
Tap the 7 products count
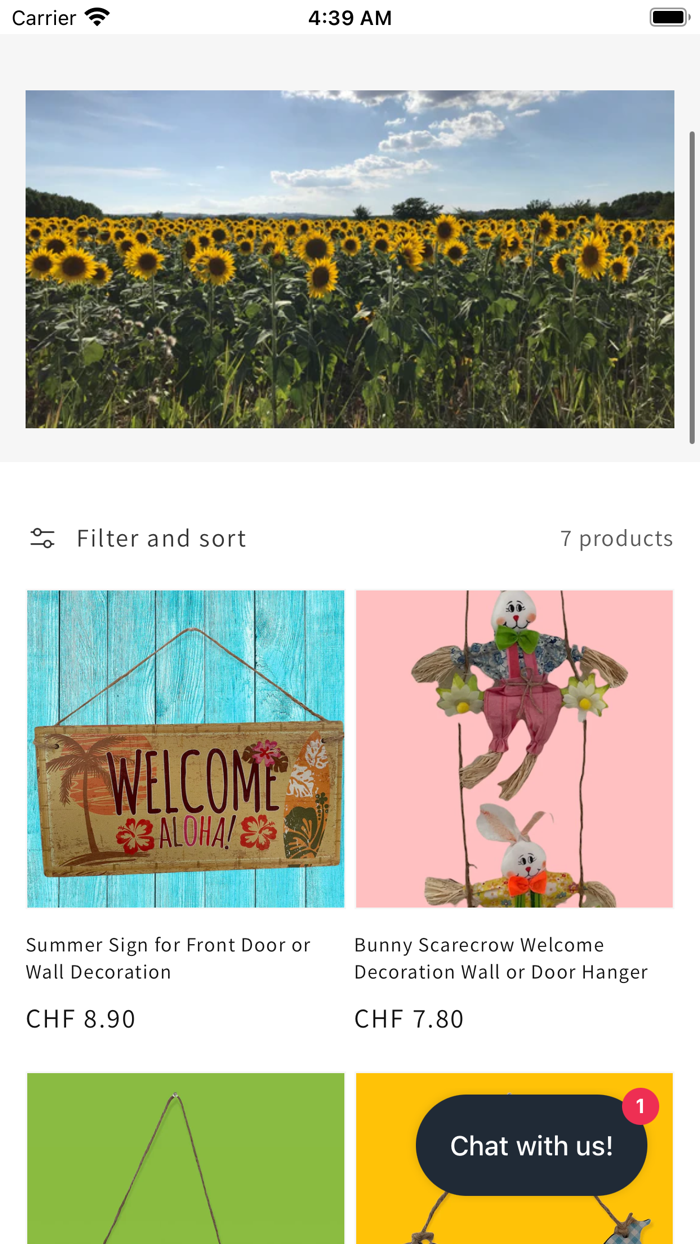tap(616, 538)
